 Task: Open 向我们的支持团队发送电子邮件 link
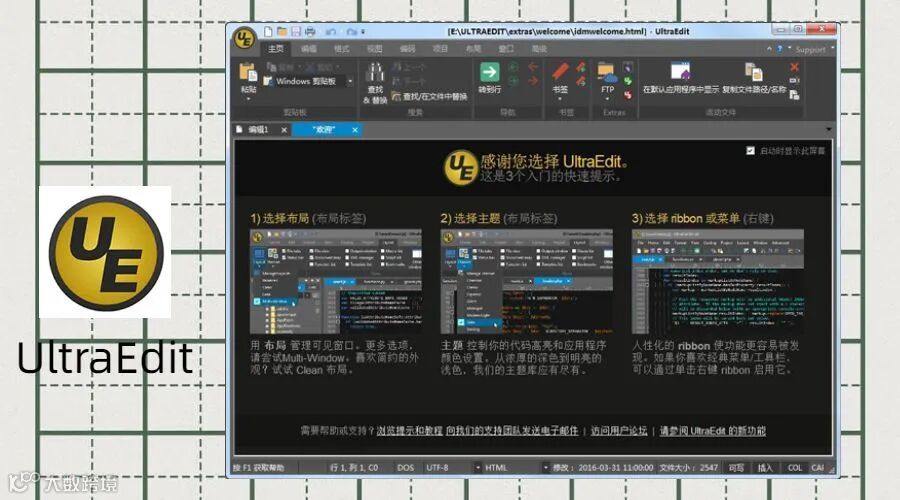pos(513,431)
